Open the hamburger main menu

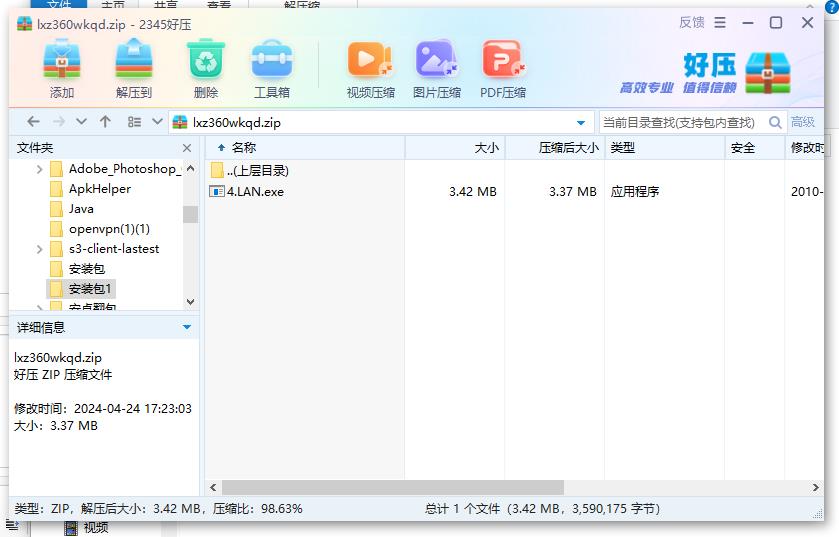point(720,22)
